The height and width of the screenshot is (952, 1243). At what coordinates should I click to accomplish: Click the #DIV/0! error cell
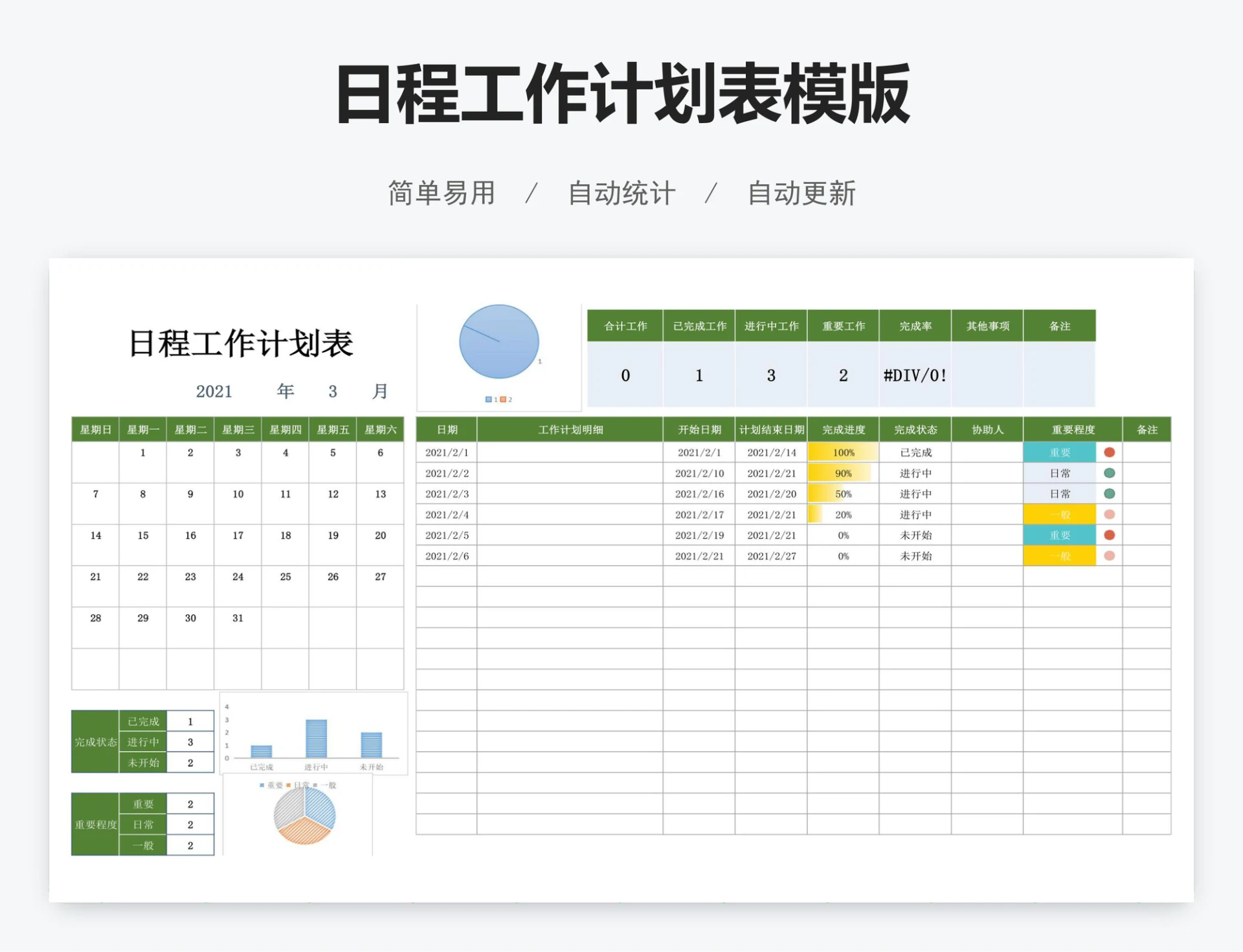pyautogui.click(x=915, y=375)
